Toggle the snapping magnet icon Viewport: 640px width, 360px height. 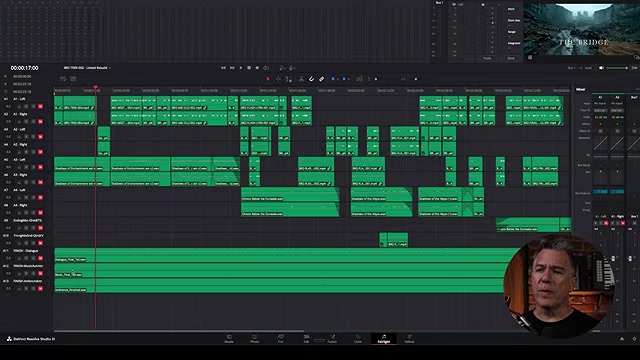[311, 79]
